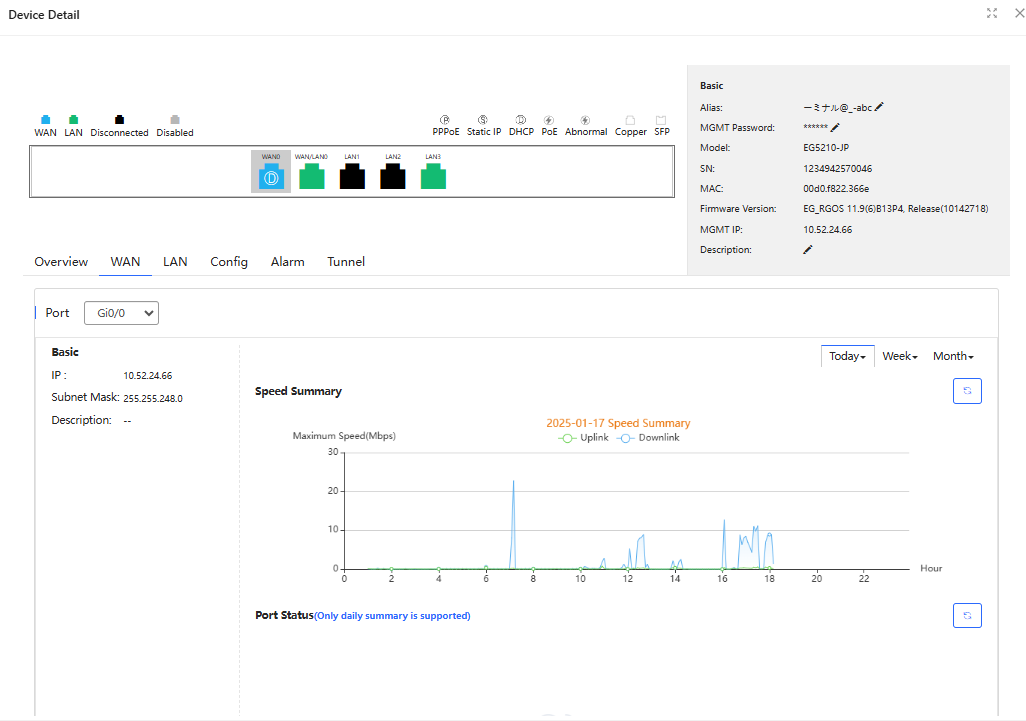Image resolution: width=1026 pixels, height=721 pixels.
Task: Maximize the Device Detail dialog
Action: (x=991, y=13)
